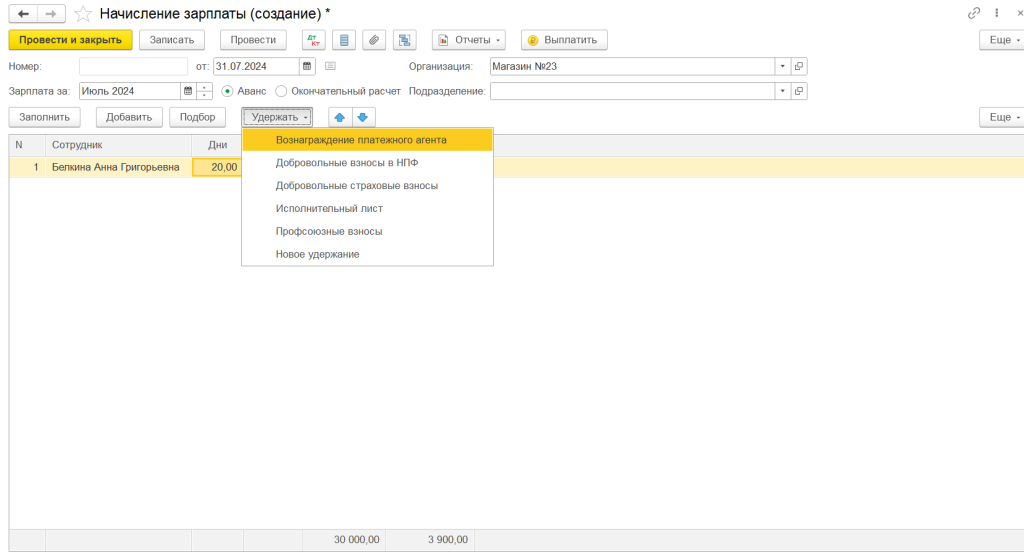
Task: Expand the Организация dropdown list
Action: (781, 67)
